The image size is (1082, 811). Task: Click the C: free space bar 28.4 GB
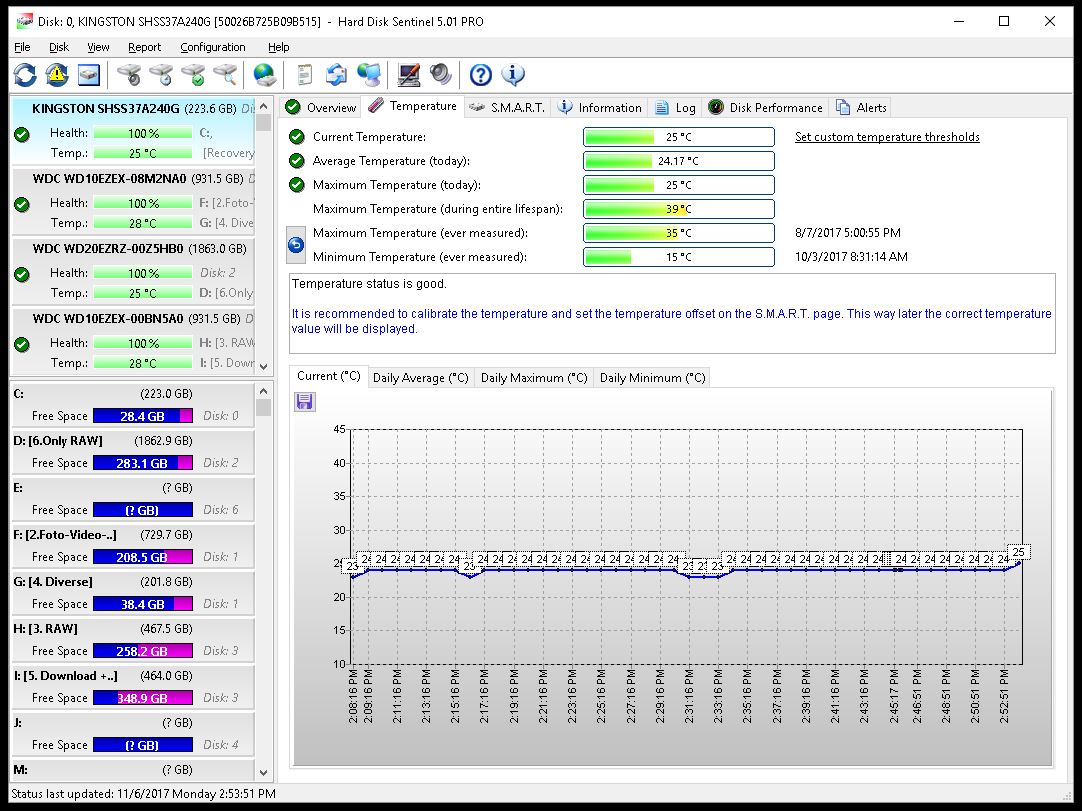coord(143,416)
